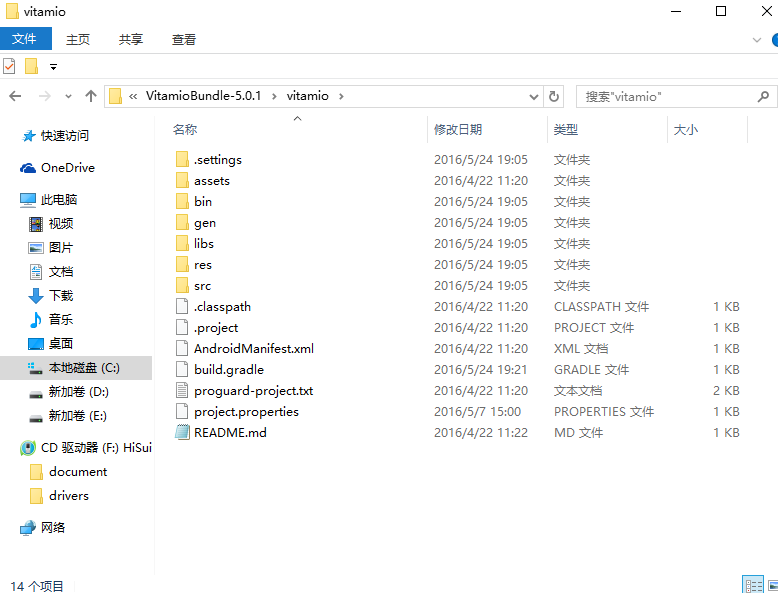Screen dimensions: 778x593
Task: Select the .settings folder icon
Action: tap(182, 159)
